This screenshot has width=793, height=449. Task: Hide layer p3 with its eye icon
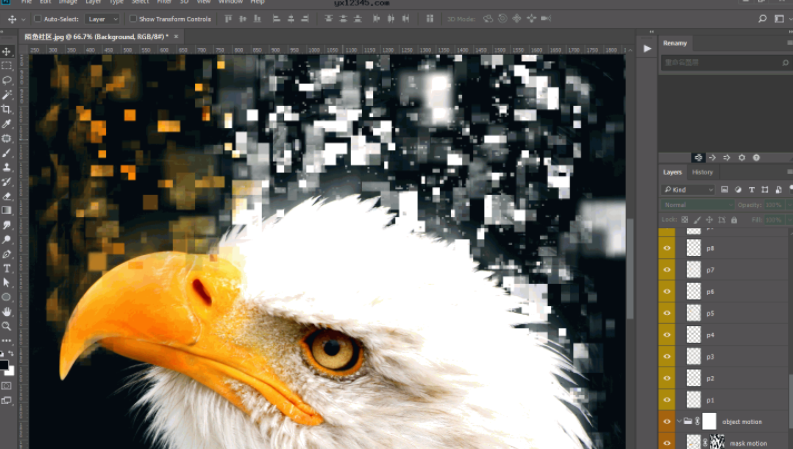(667, 356)
